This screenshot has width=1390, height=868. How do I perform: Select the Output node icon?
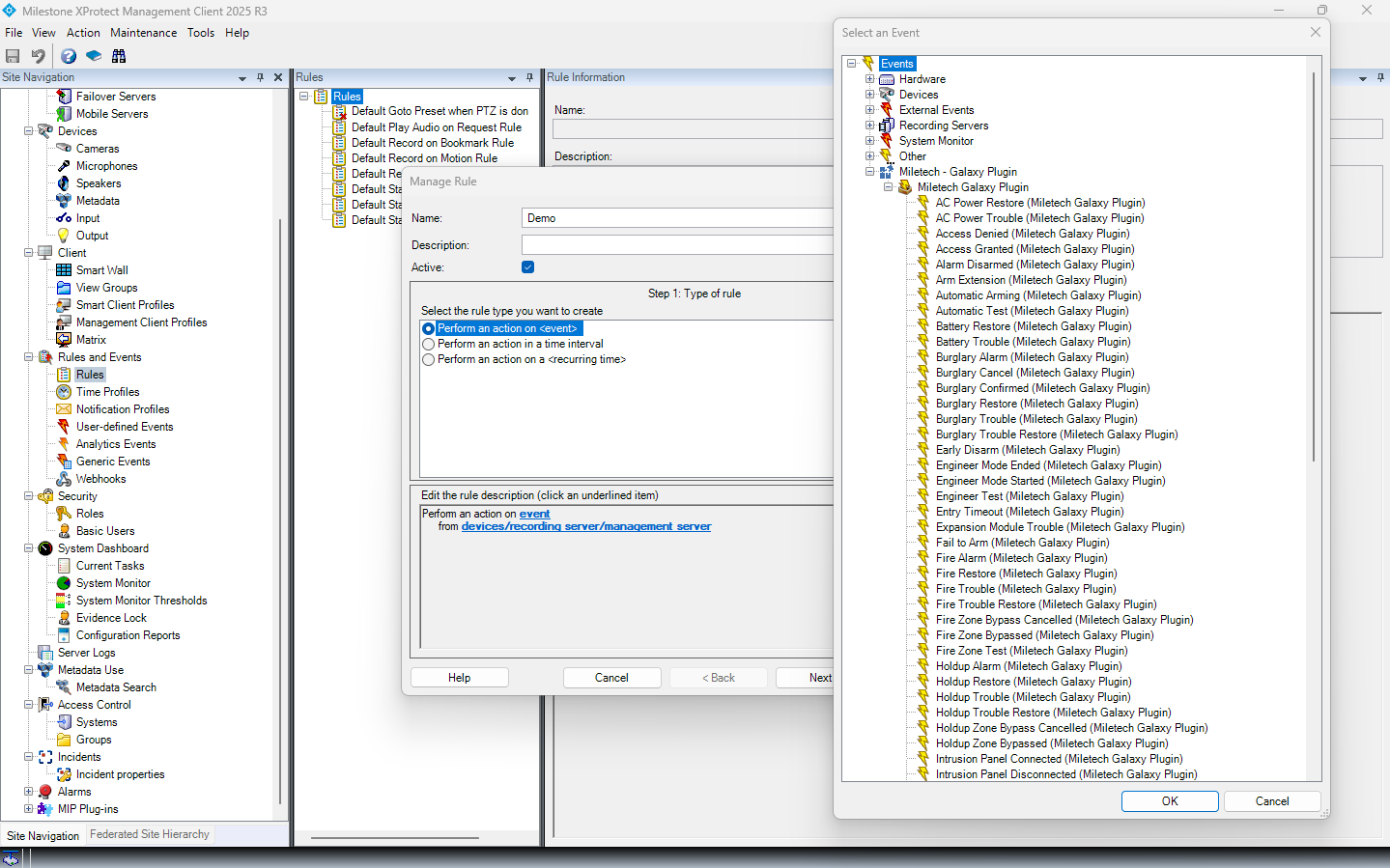pos(64,236)
